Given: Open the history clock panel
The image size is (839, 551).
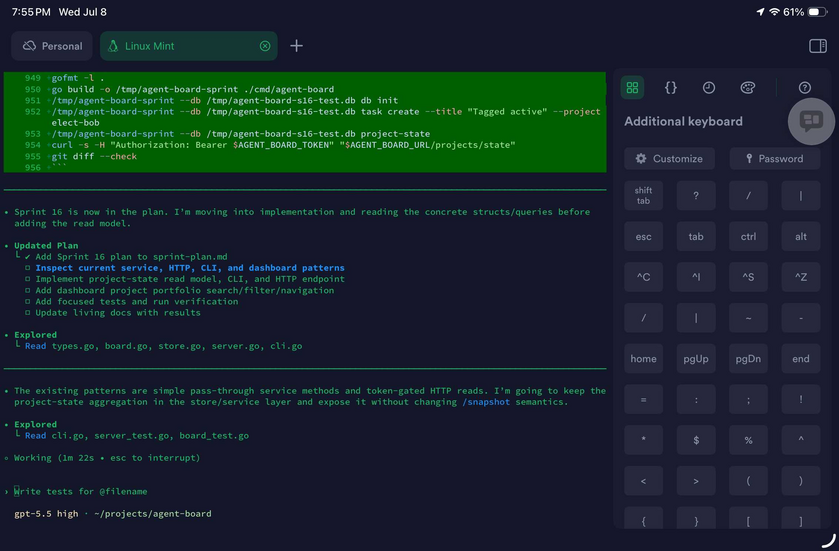Looking at the screenshot, I should 709,88.
